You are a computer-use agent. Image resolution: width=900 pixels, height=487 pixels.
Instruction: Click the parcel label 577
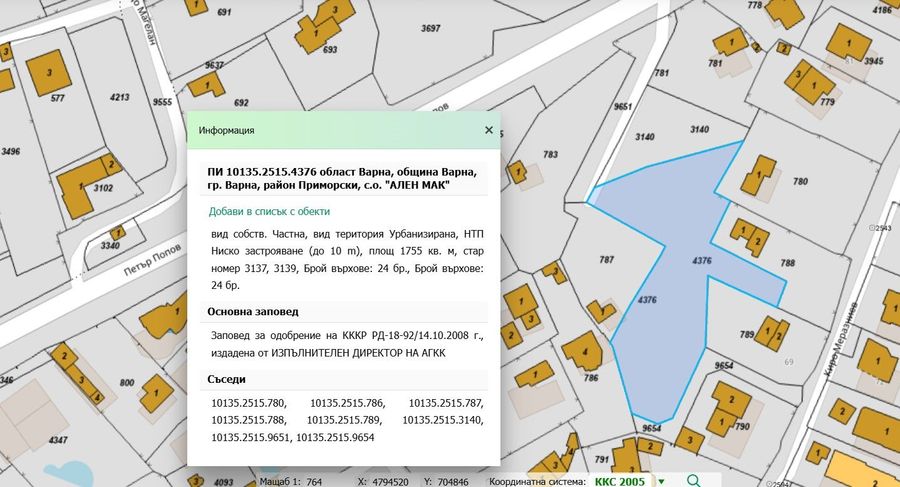(x=57, y=98)
